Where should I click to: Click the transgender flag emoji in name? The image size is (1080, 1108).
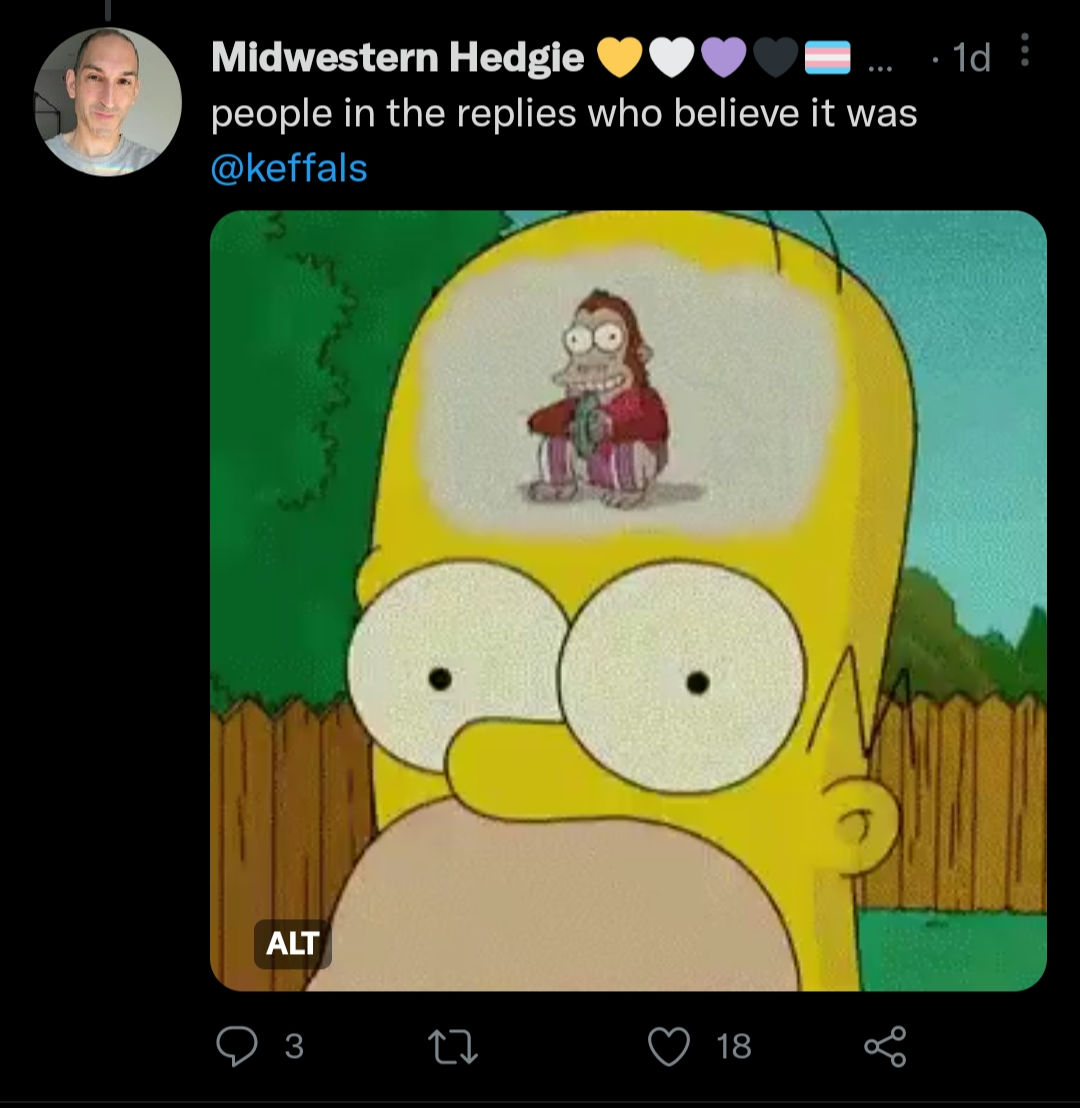tap(828, 57)
